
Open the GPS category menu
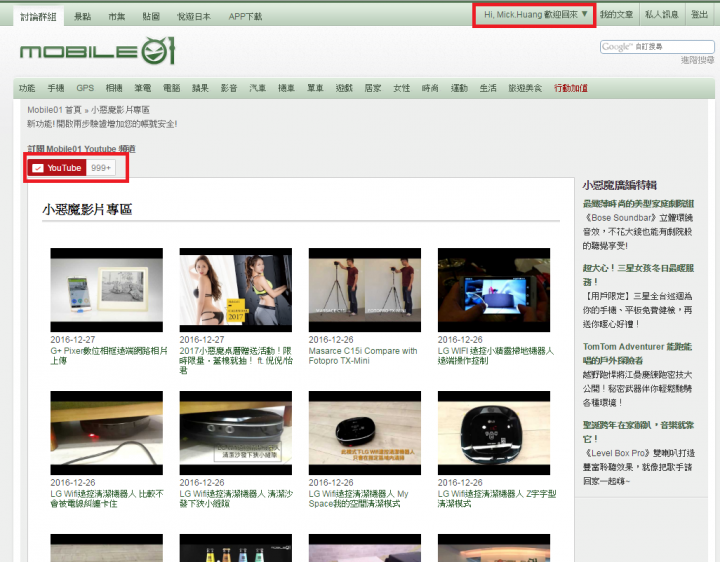click(85, 88)
